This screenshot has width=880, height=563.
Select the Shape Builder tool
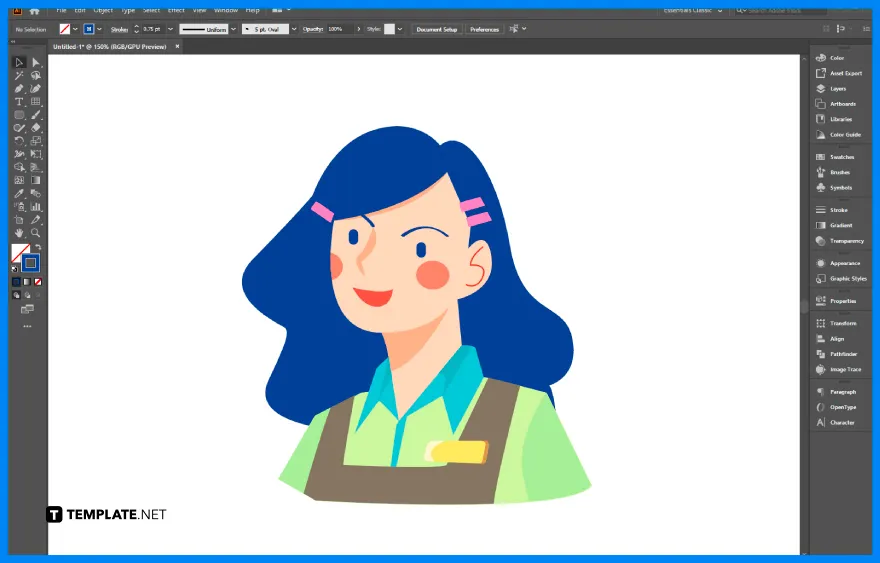tap(19, 167)
